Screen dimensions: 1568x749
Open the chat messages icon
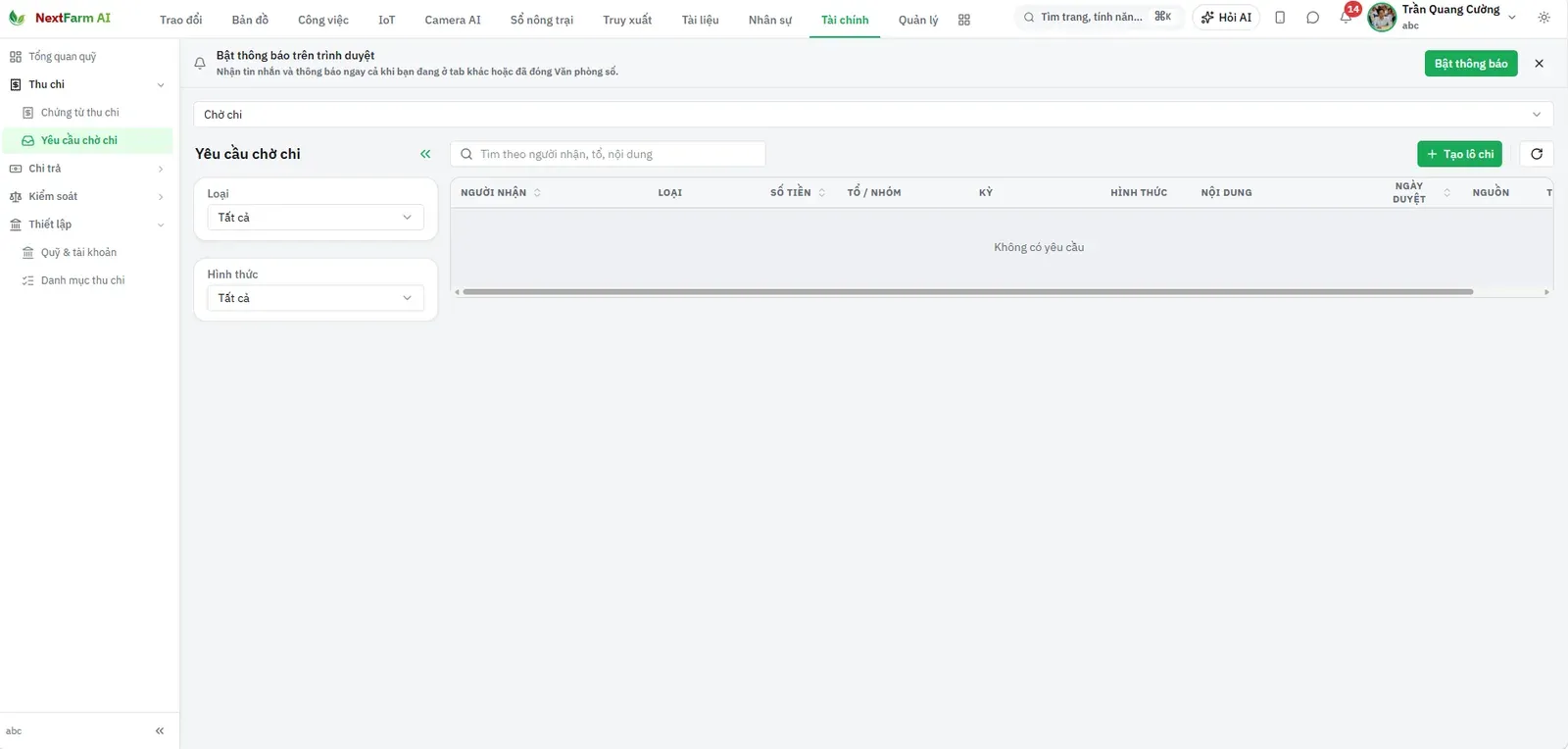pos(1313,18)
